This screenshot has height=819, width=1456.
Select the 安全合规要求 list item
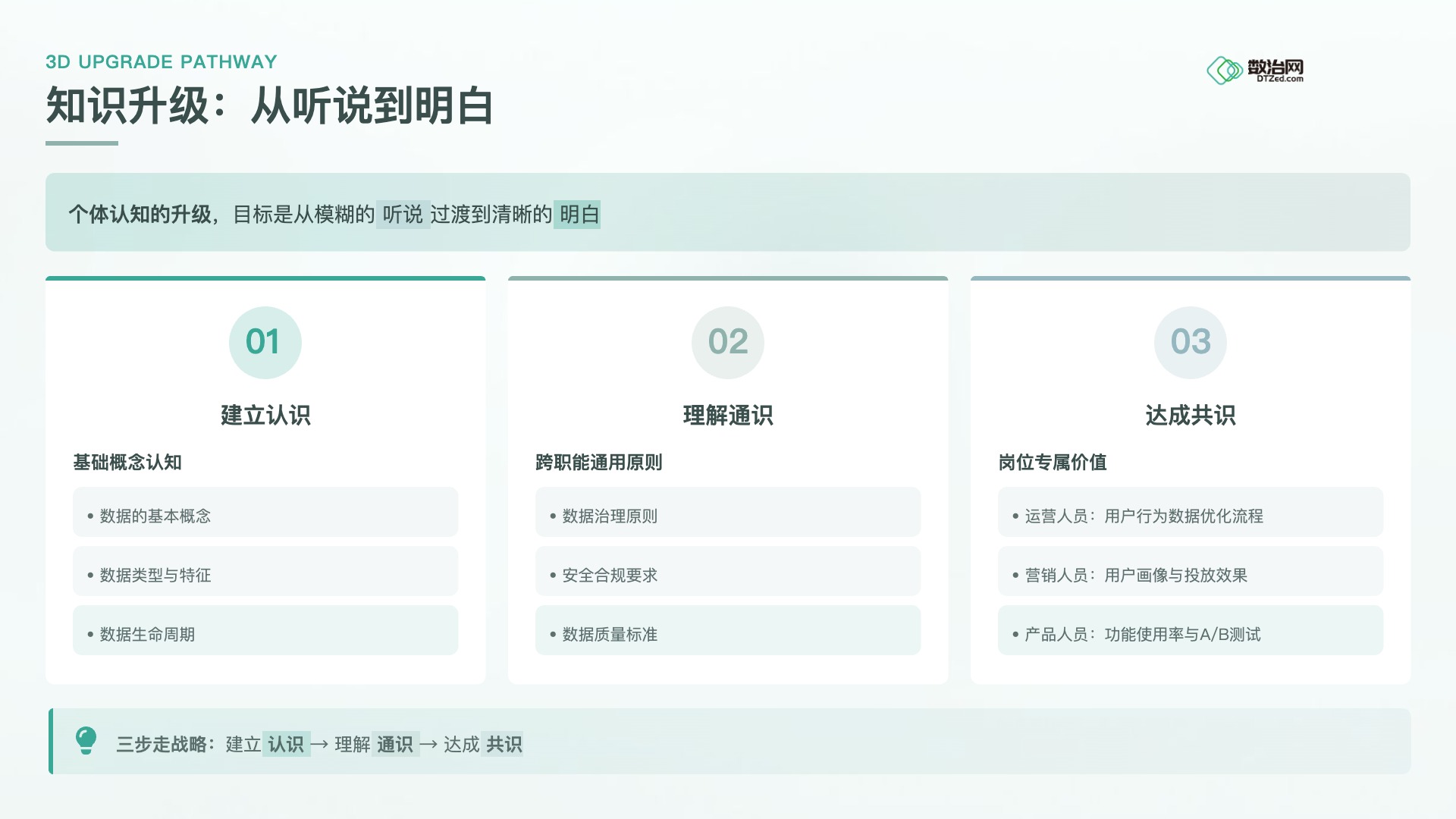[x=727, y=575]
